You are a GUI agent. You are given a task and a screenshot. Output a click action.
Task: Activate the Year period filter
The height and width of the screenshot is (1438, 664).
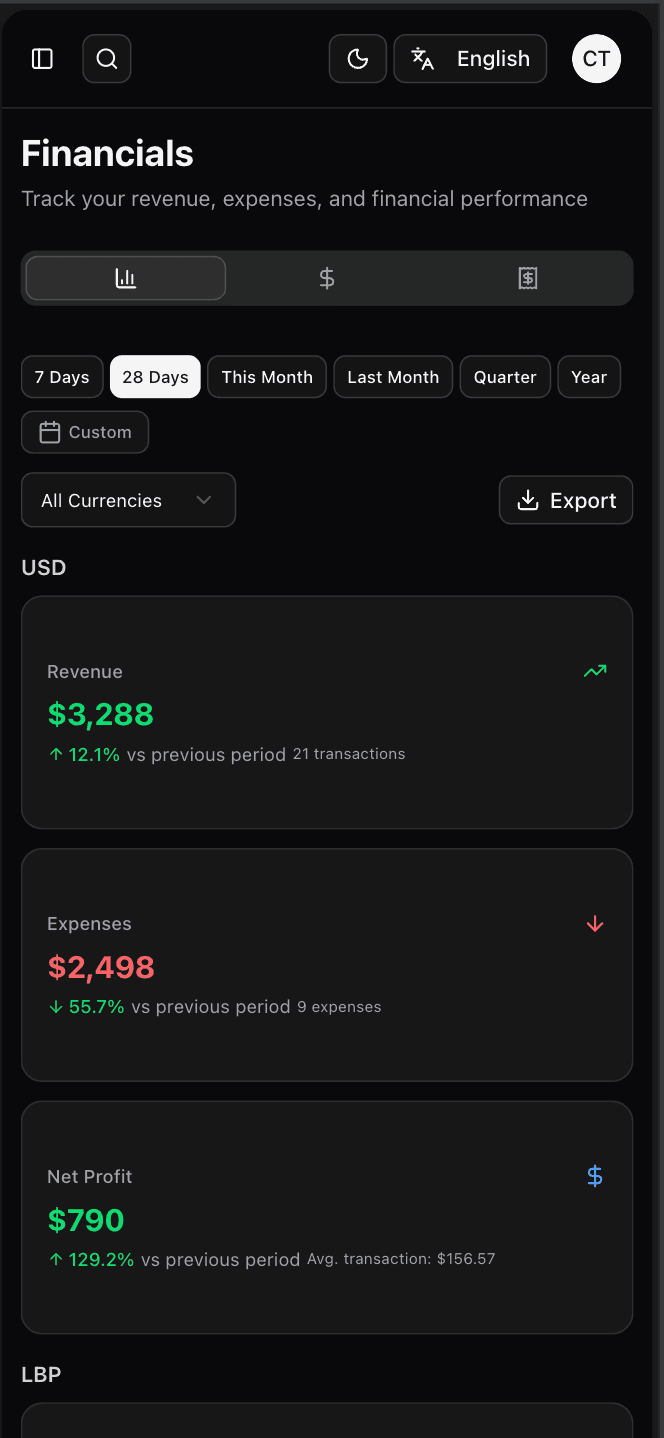pos(588,377)
